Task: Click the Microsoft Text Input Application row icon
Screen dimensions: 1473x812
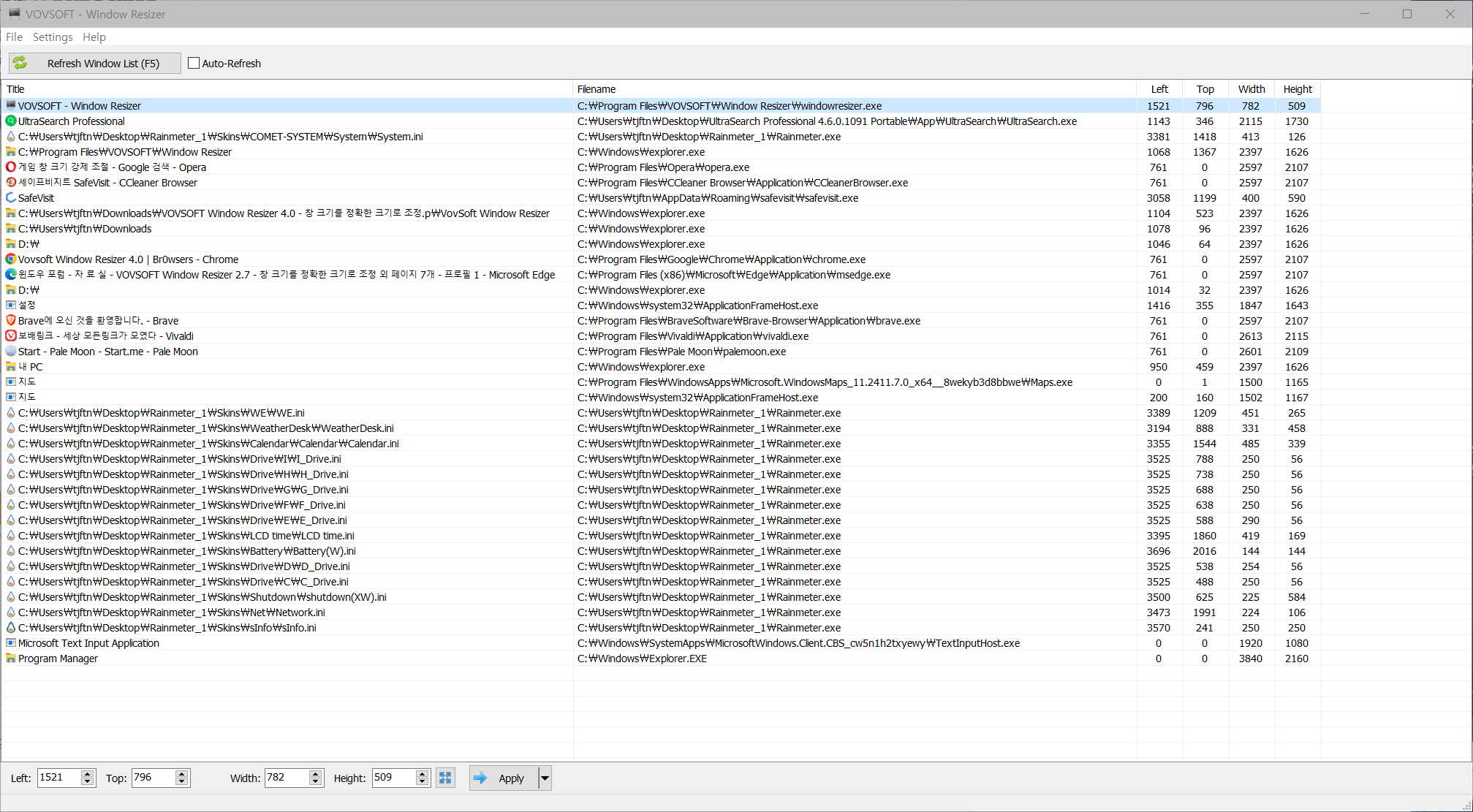Action: [11, 642]
